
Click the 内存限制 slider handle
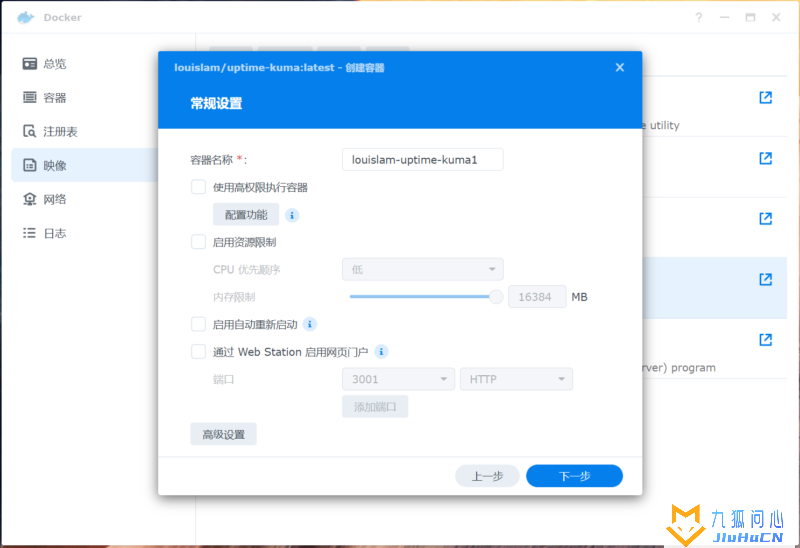point(496,297)
